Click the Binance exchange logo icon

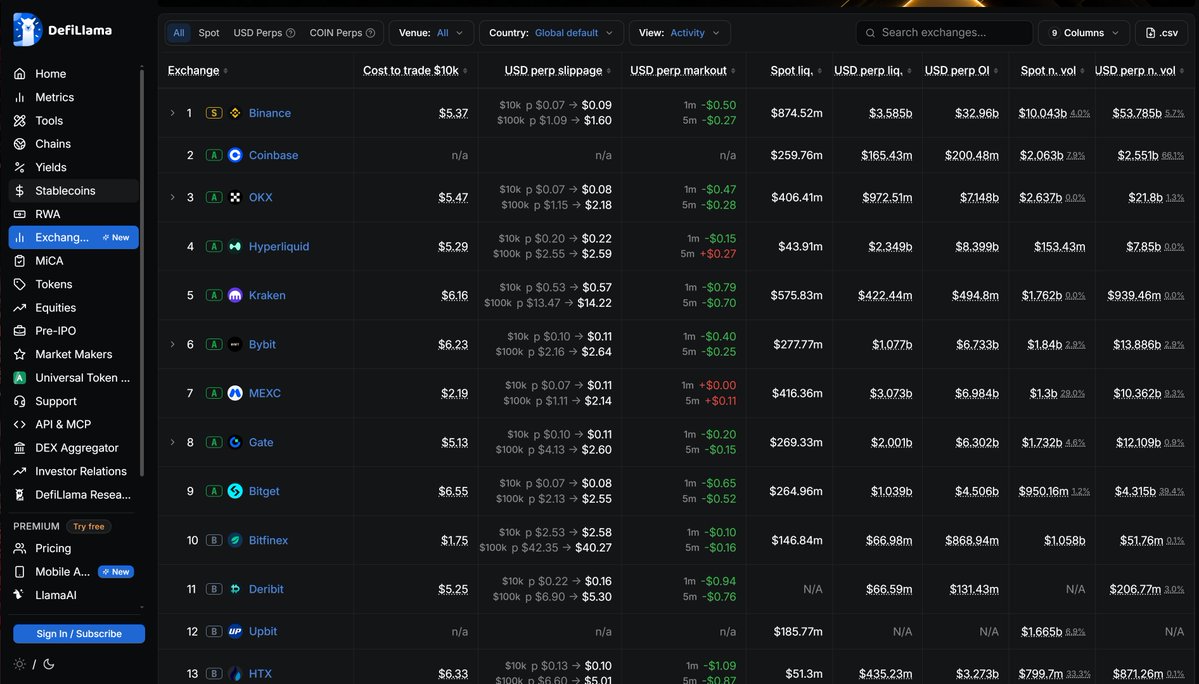coord(235,113)
